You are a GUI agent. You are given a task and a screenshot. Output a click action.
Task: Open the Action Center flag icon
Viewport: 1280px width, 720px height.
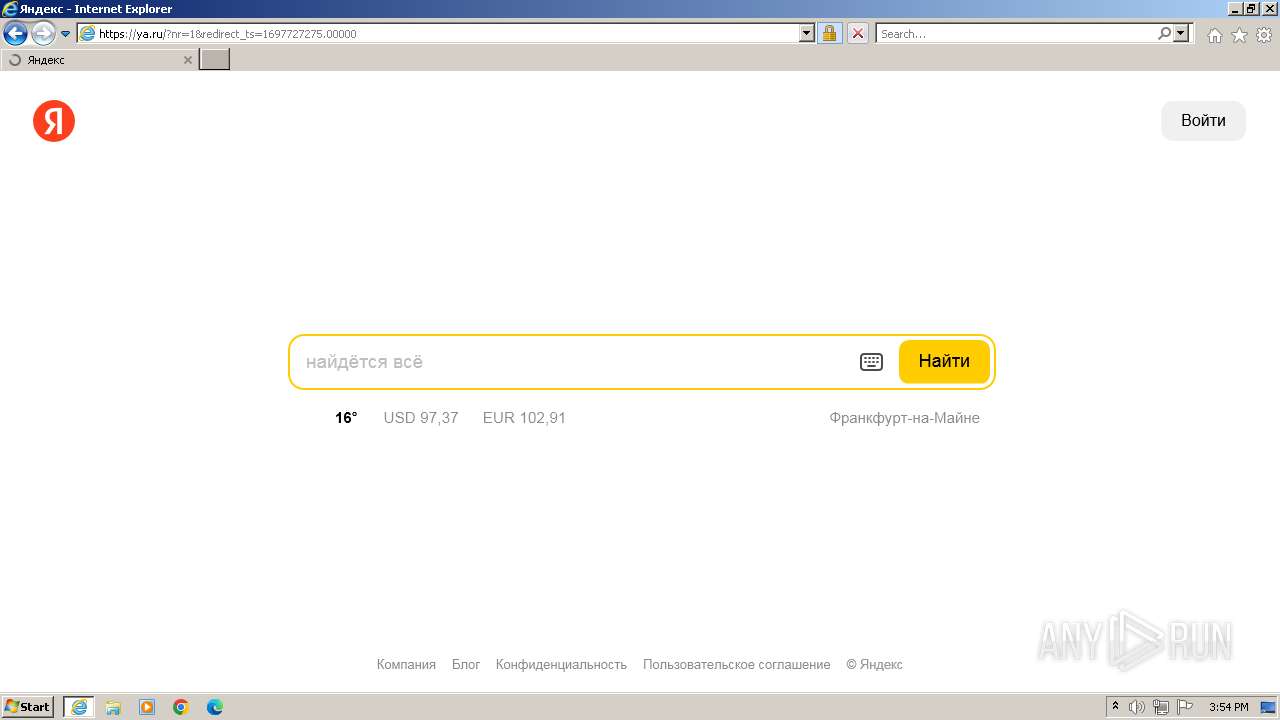click(1185, 707)
